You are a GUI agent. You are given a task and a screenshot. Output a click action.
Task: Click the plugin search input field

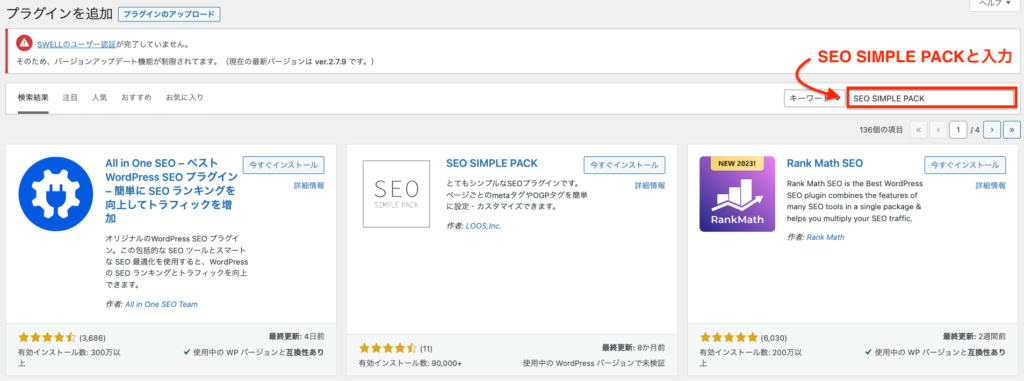932,98
